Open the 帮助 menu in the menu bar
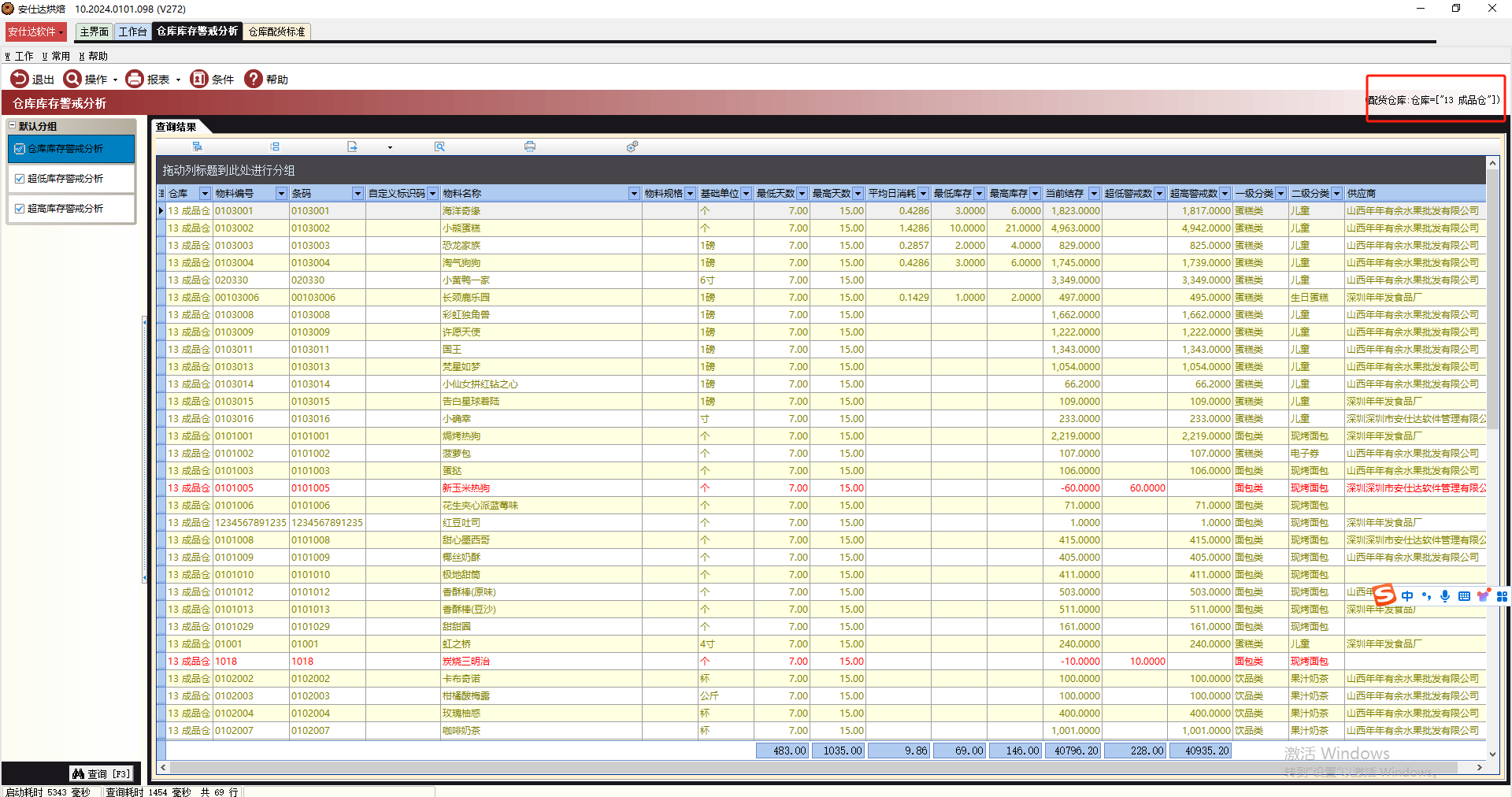Viewport: 1512px width, 797px height. [x=93, y=56]
